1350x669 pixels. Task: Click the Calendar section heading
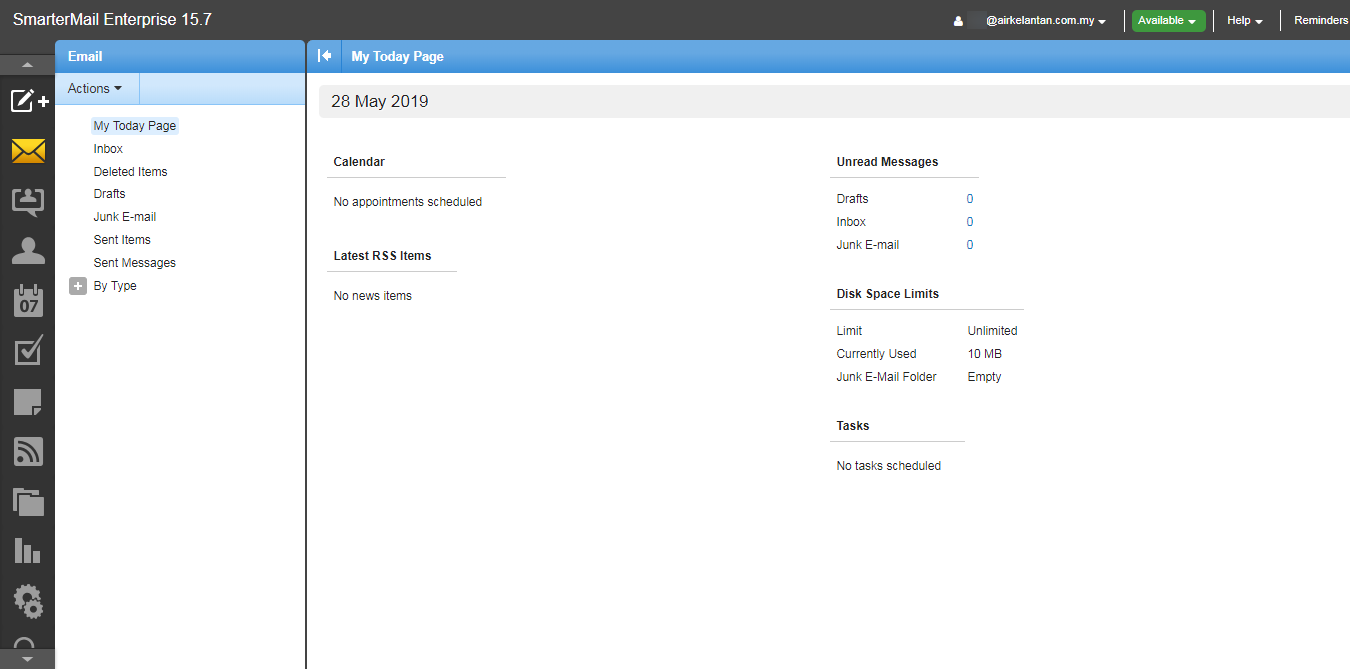(x=359, y=162)
